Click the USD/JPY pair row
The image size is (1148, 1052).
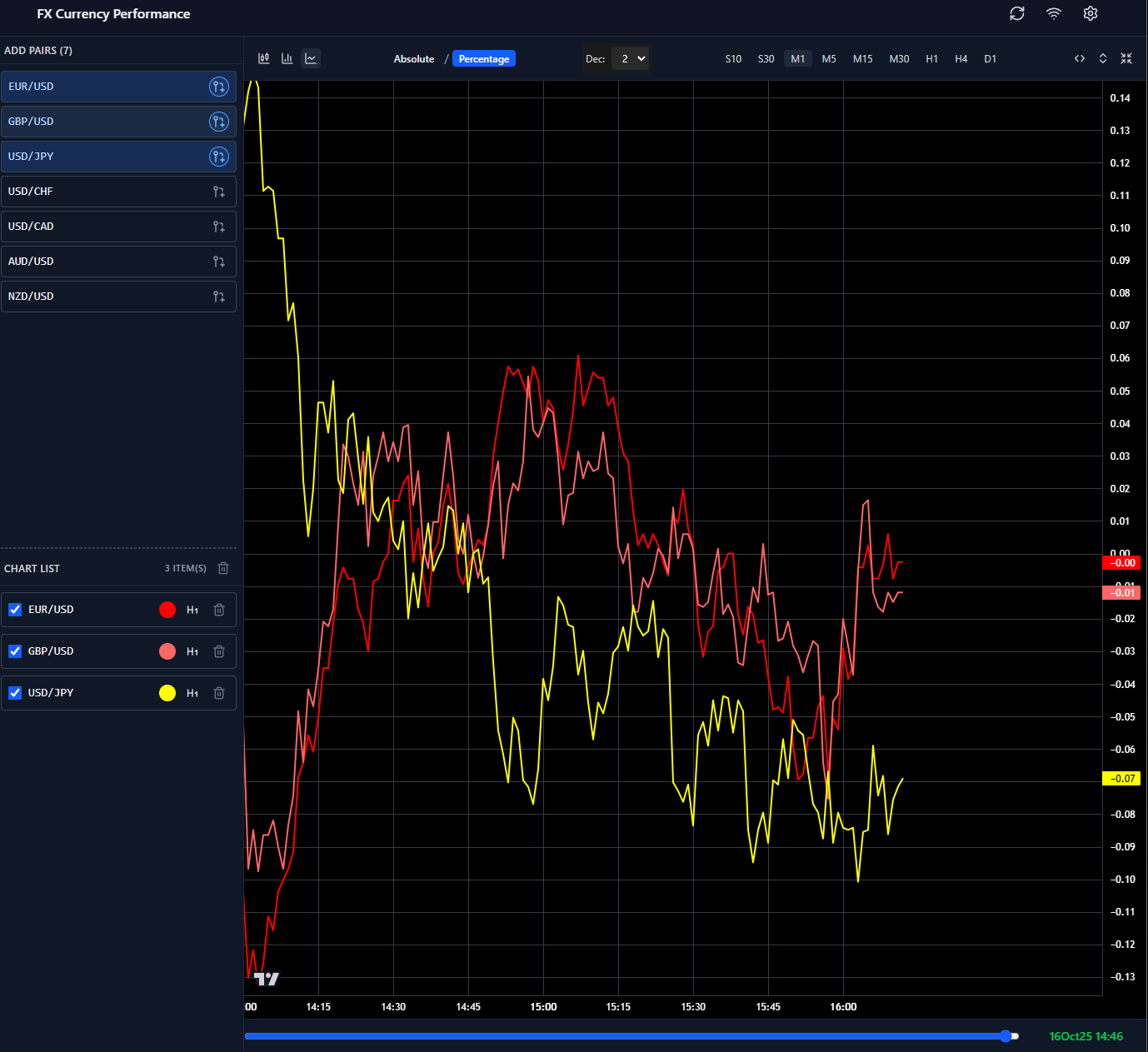click(x=118, y=157)
